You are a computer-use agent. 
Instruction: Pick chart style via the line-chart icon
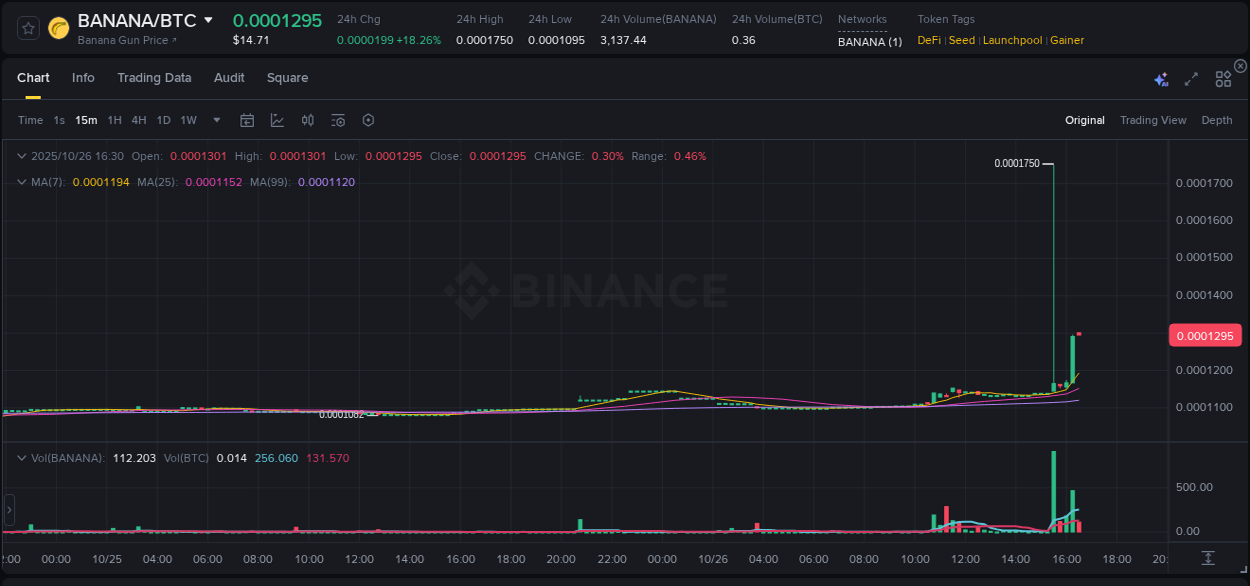coord(277,120)
